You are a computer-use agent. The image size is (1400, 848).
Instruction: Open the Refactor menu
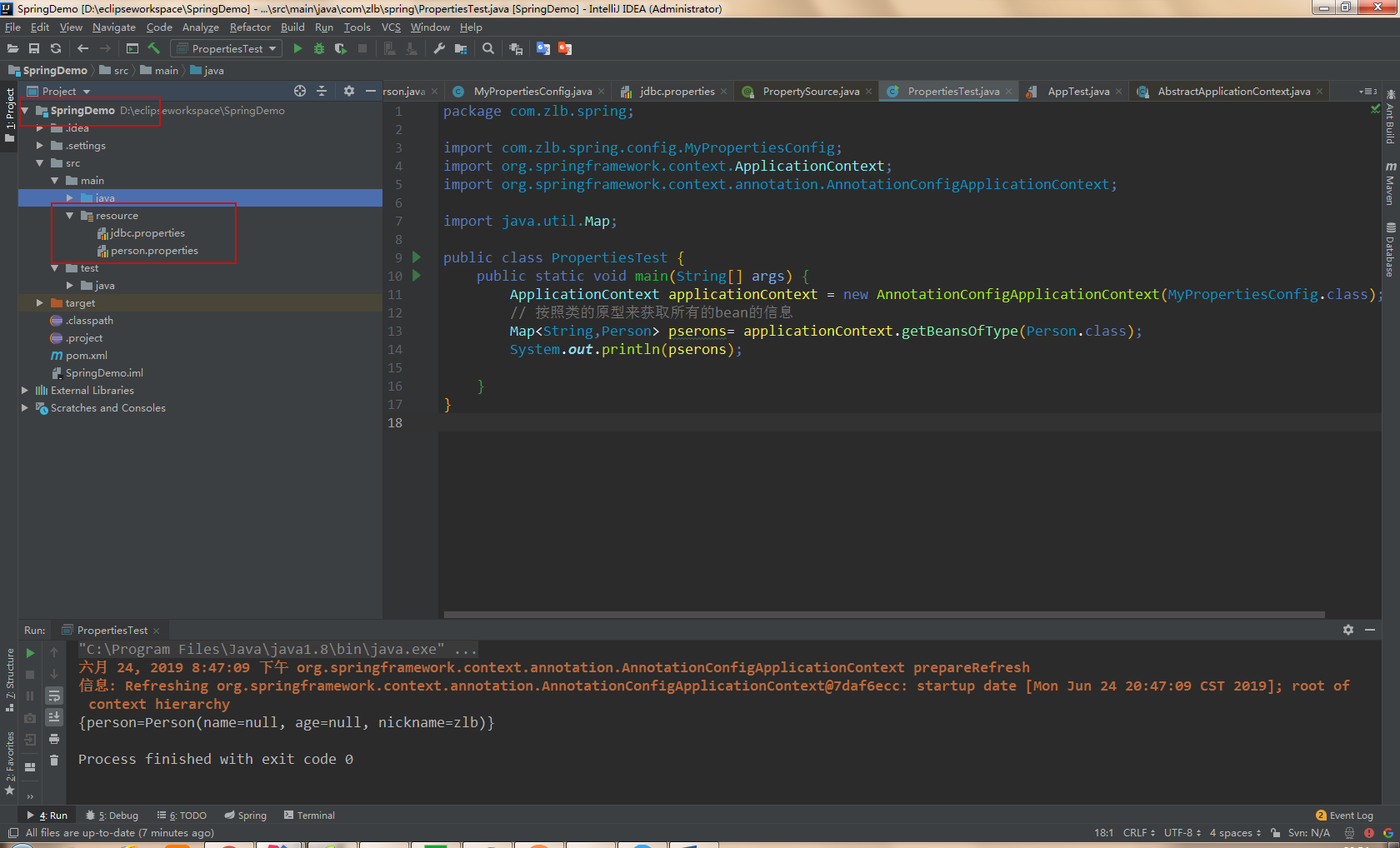(250, 27)
